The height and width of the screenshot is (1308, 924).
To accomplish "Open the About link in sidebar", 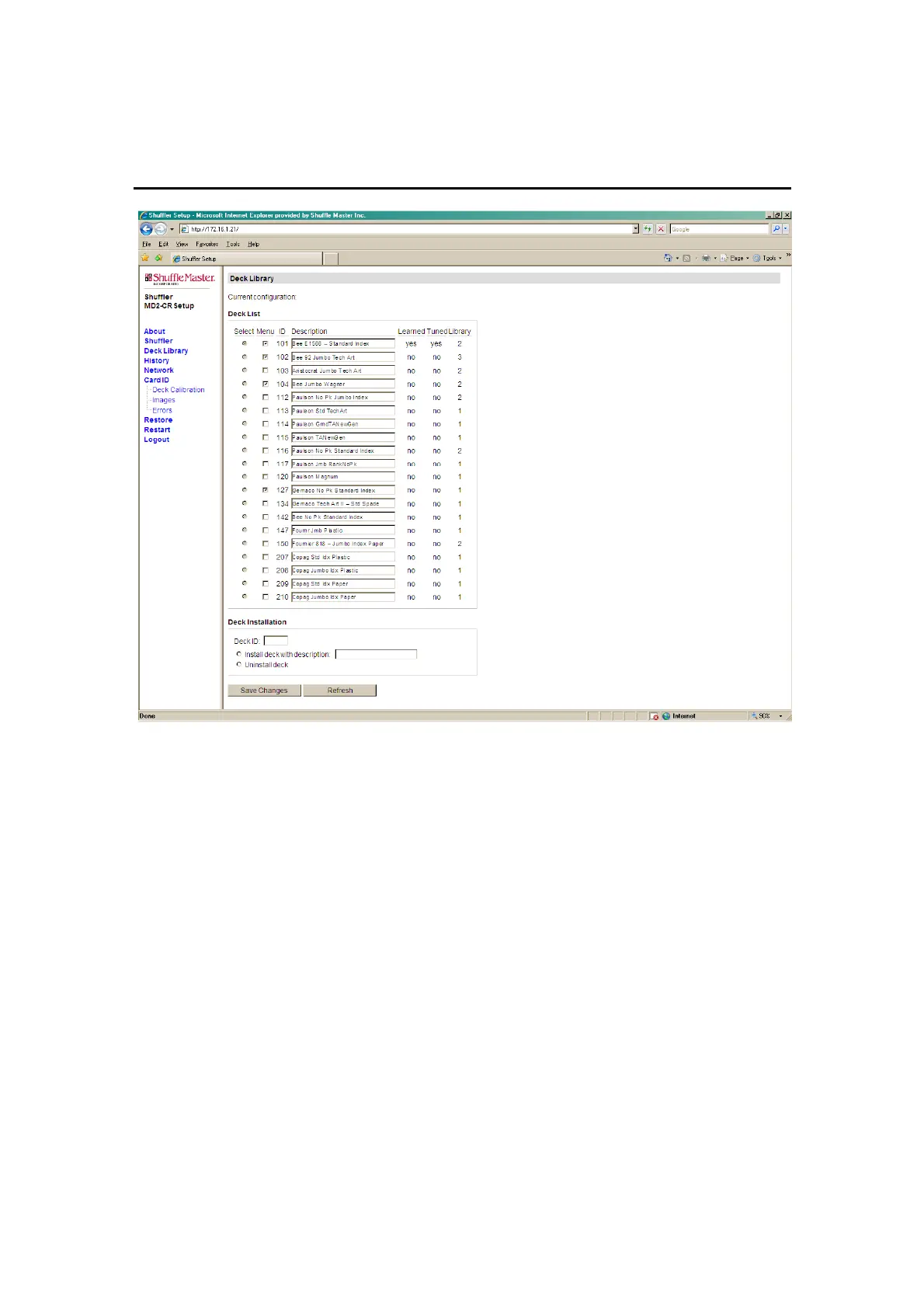I will click(x=155, y=331).
